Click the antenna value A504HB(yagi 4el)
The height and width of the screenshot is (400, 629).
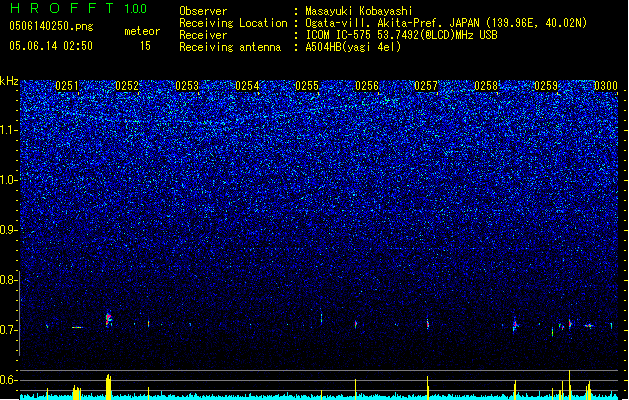353,47
